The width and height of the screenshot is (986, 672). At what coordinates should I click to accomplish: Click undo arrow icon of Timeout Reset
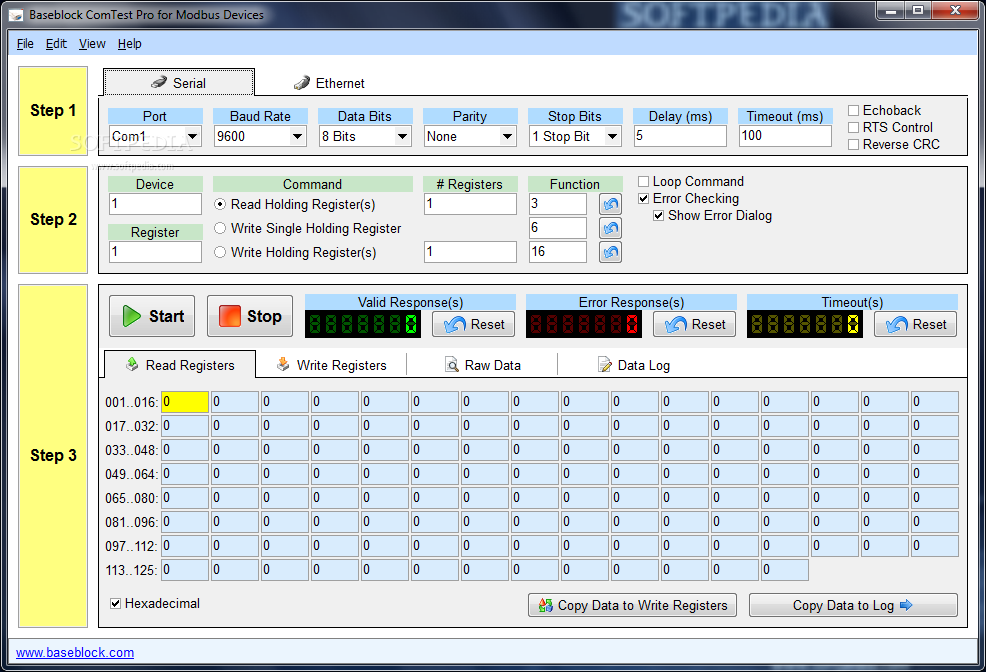tap(897, 324)
